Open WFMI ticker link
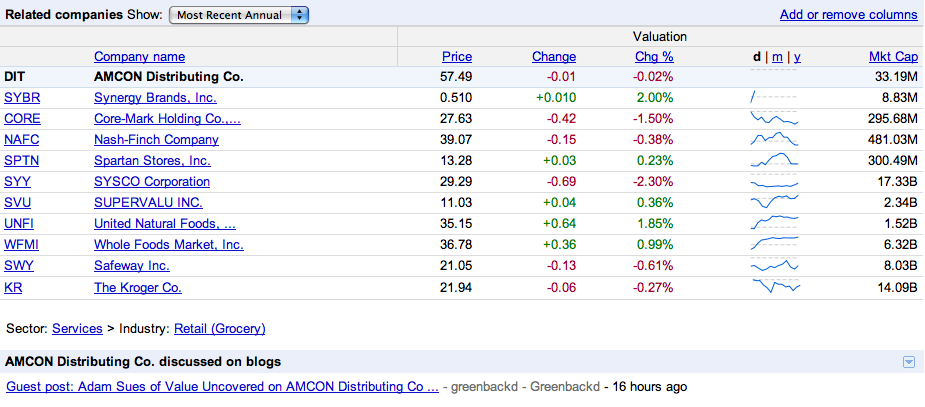This screenshot has width=925, height=407. [21, 244]
